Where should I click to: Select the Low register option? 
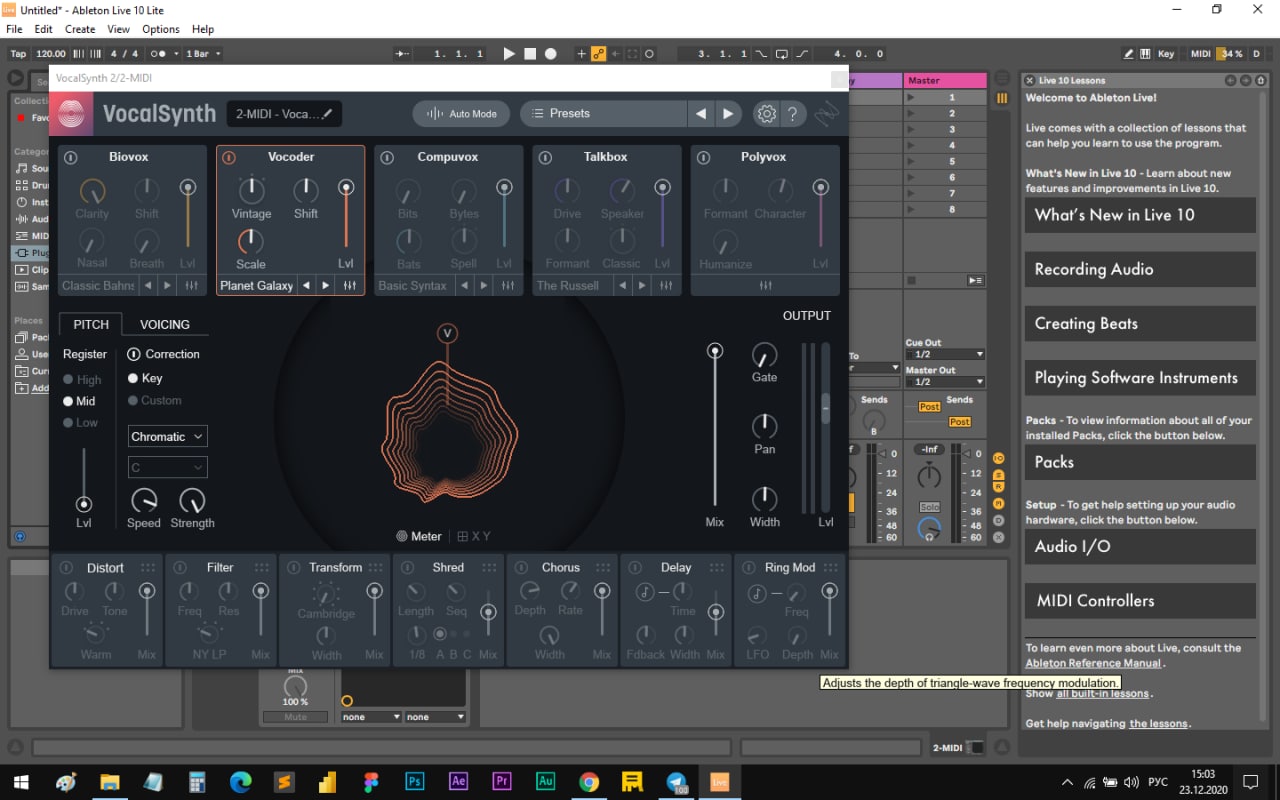click(80, 423)
